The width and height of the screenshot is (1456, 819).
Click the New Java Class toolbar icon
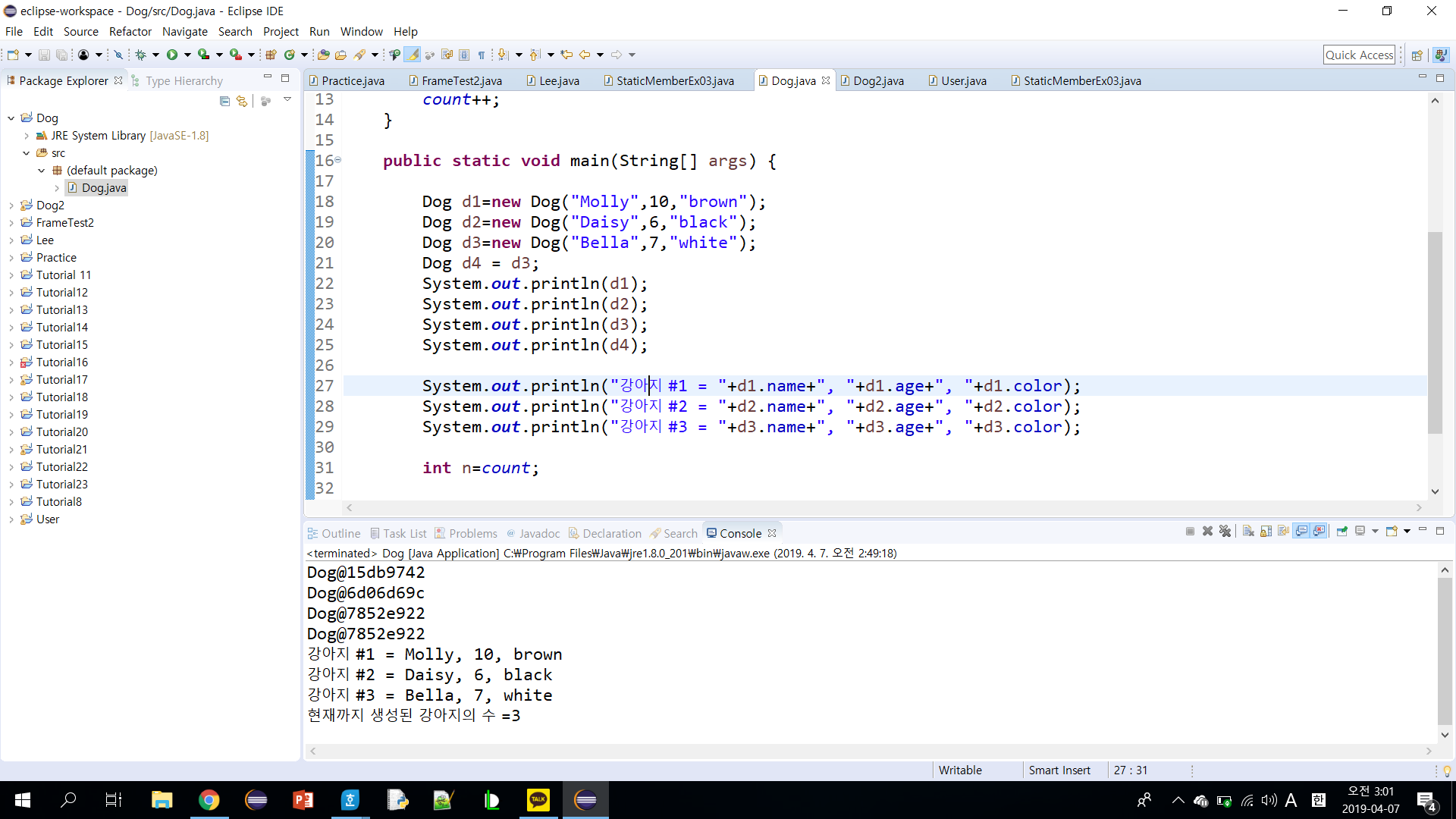pyautogui.click(x=290, y=55)
